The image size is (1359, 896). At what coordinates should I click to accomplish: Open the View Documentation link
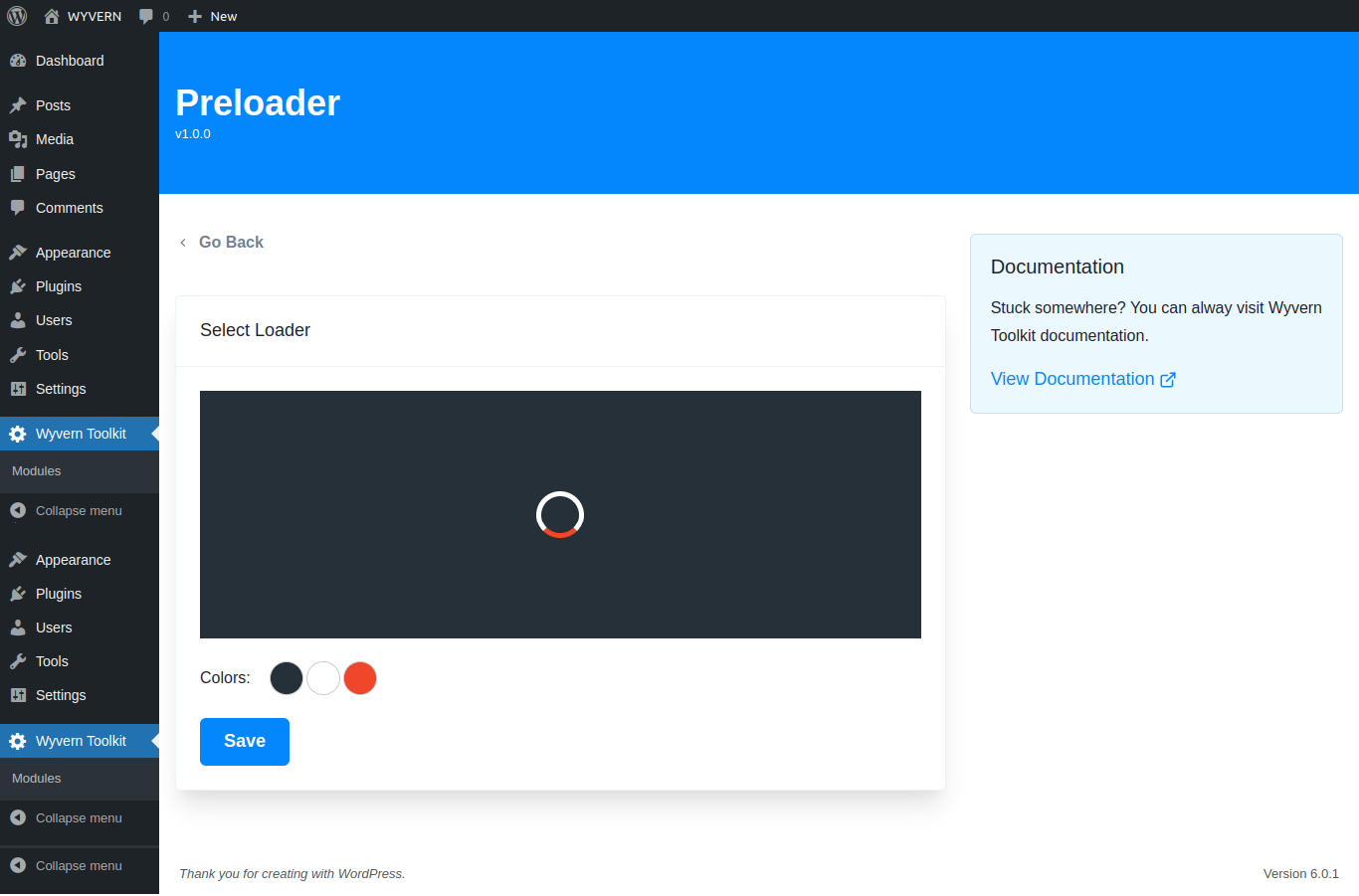(x=1083, y=379)
